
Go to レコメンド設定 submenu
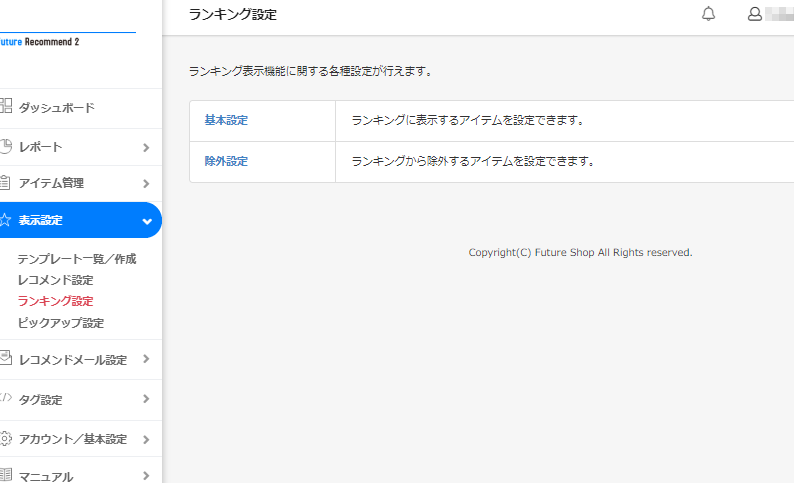(x=56, y=280)
